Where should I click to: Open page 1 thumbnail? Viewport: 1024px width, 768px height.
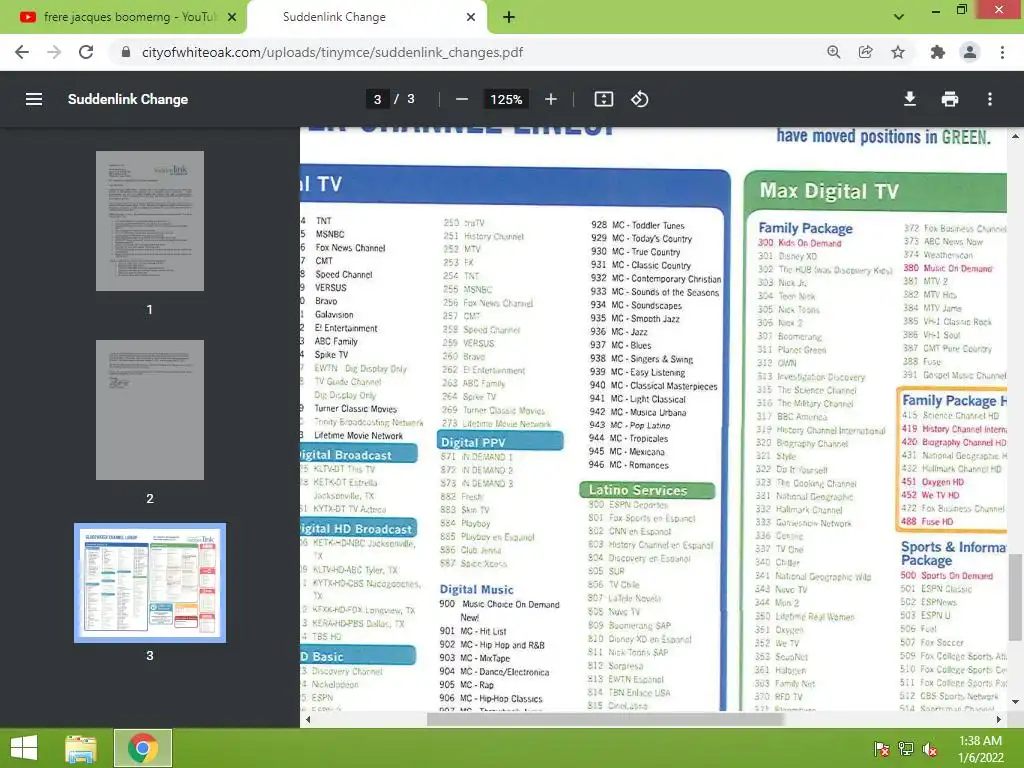150,221
